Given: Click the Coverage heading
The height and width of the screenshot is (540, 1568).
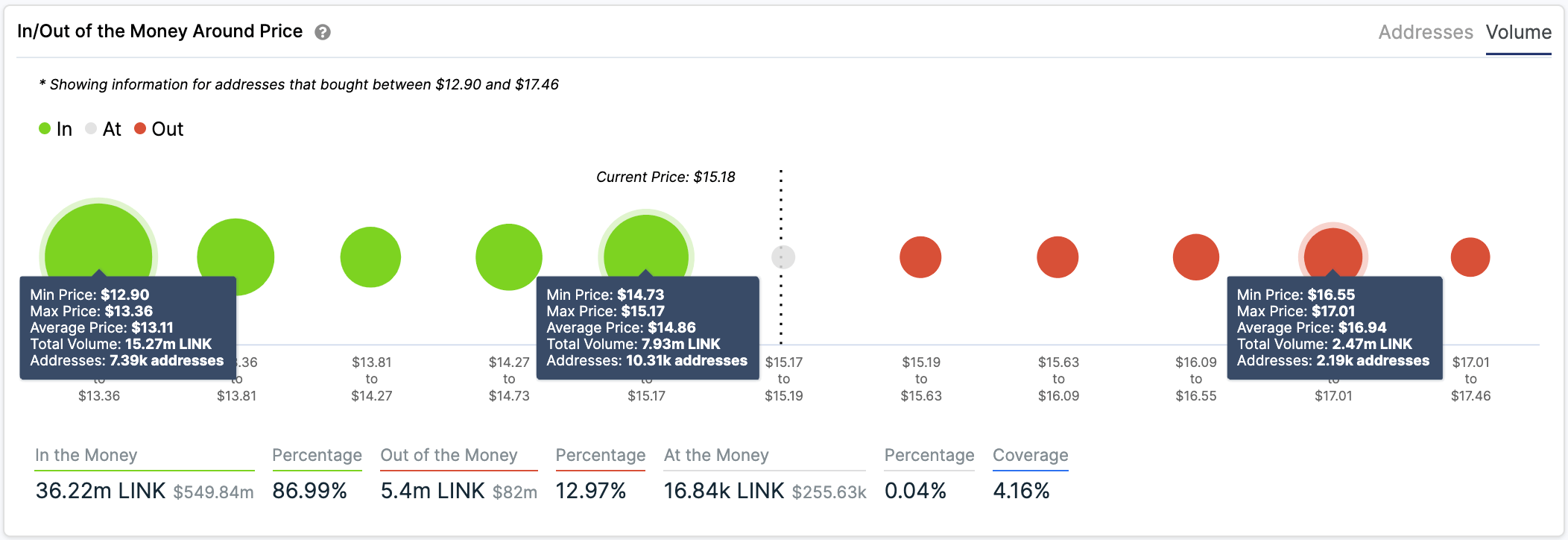Looking at the screenshot, I should coord(1031,455).
